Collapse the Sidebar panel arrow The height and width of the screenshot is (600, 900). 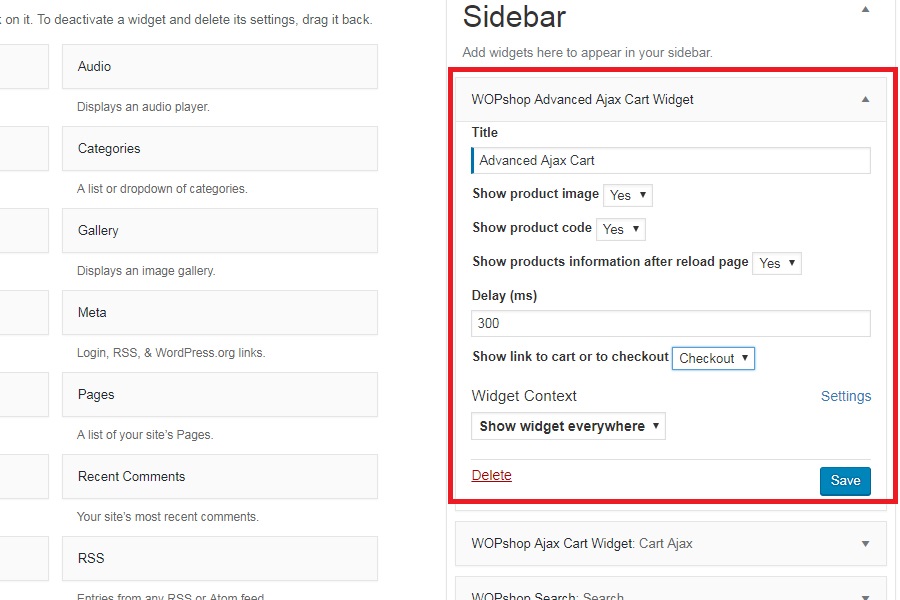[x=865, y=9]
